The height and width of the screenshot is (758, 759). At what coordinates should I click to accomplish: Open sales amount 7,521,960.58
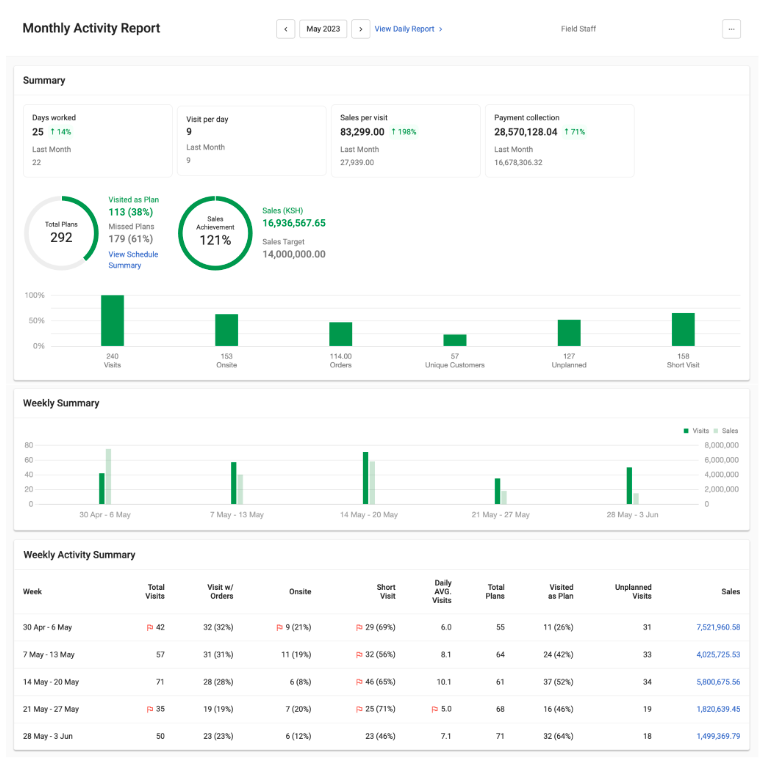click(718, 627)
